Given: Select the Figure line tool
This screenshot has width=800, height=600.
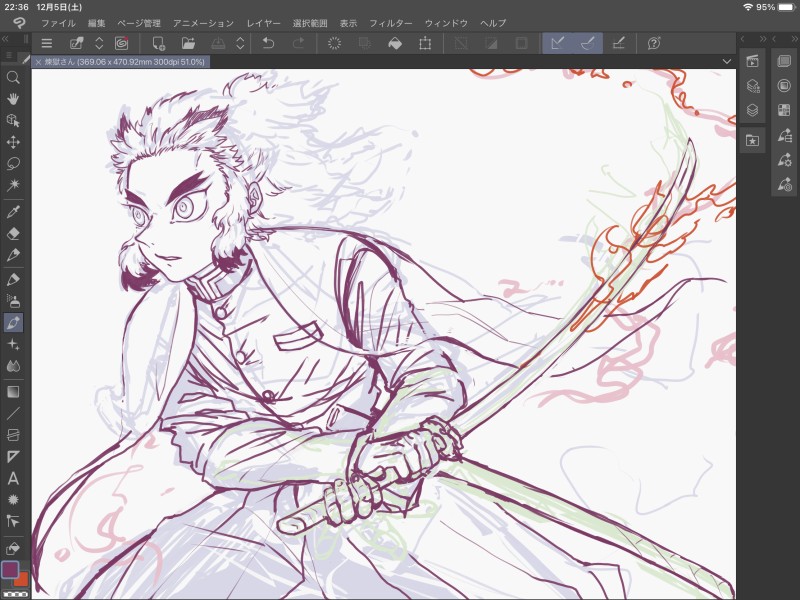Looking at the screenshot, I should [13, 413].
